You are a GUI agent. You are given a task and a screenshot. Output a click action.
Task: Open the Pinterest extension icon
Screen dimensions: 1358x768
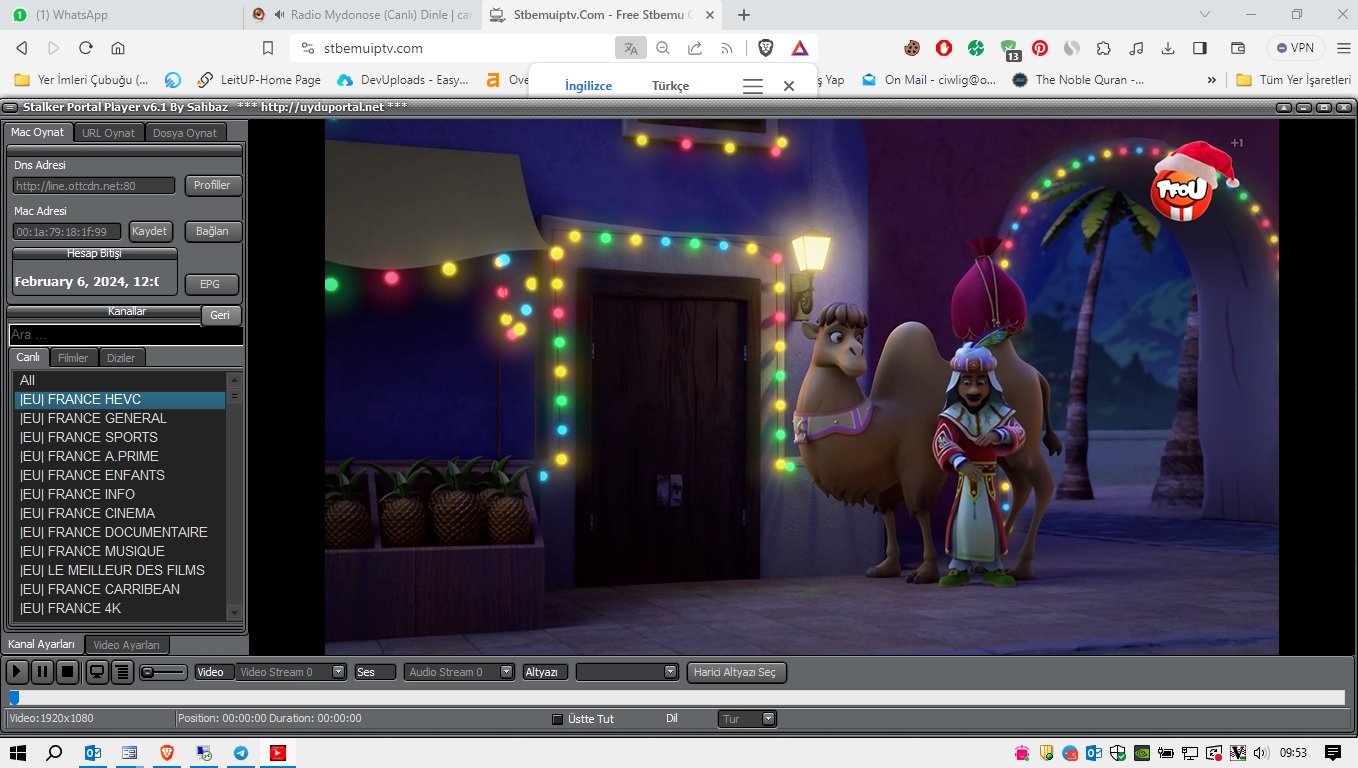(1040, 48)
